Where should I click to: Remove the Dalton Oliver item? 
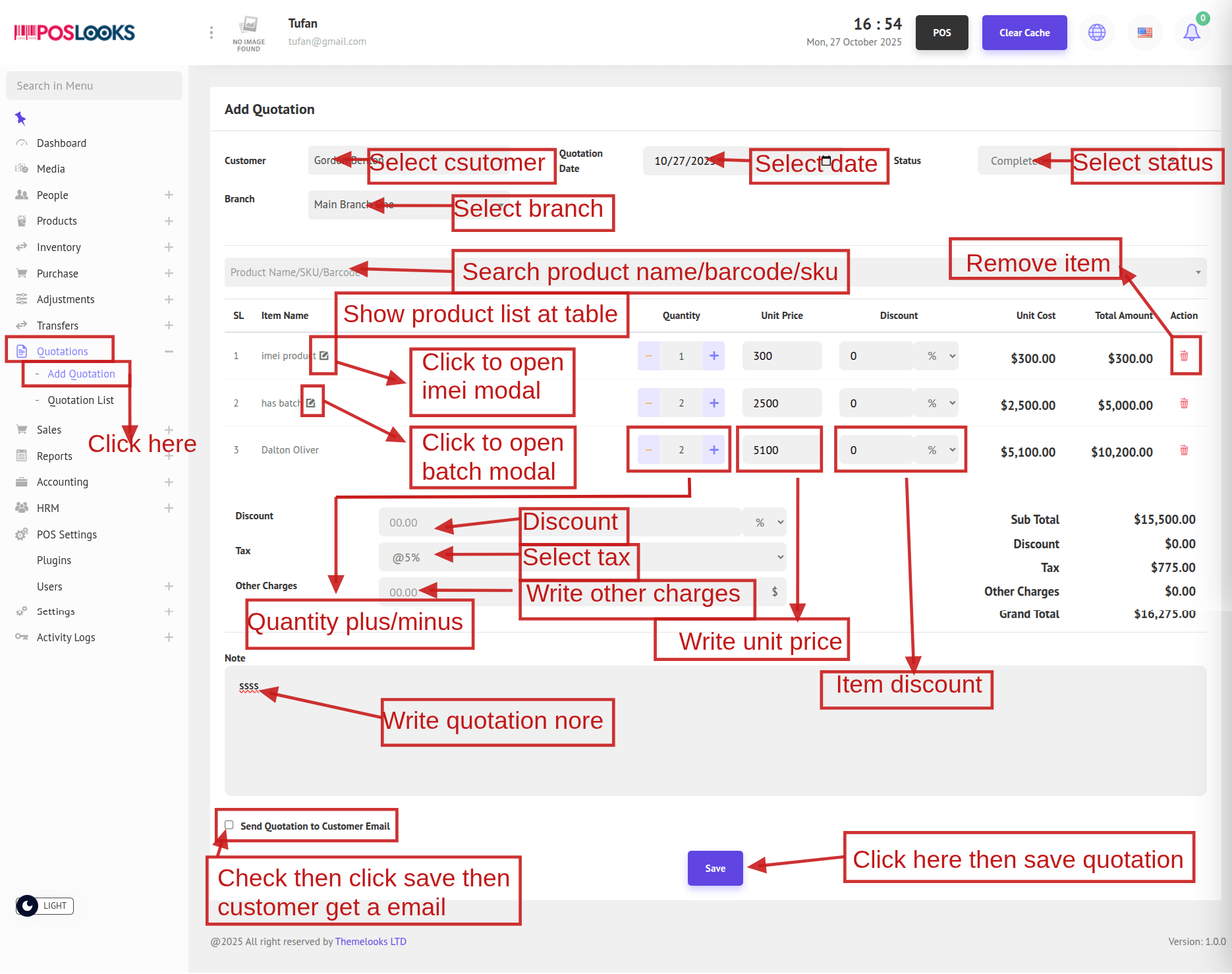tap(1184, 450)
